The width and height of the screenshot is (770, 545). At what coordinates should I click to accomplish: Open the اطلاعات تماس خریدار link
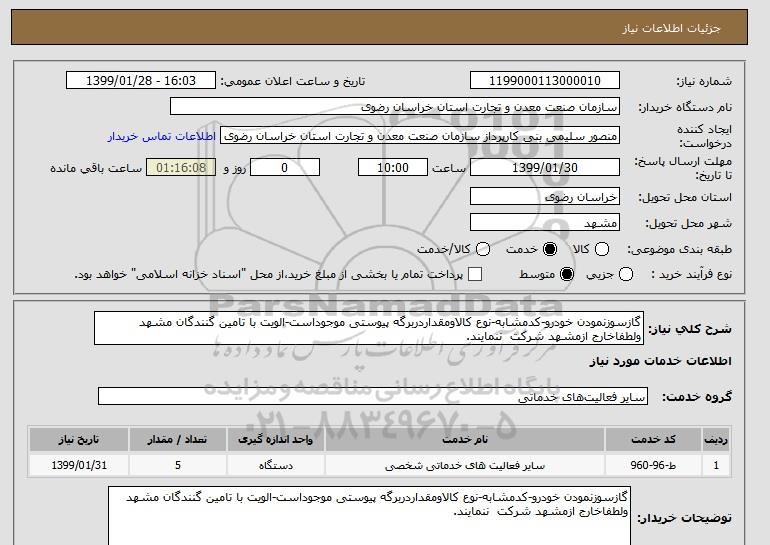[162, 136]
